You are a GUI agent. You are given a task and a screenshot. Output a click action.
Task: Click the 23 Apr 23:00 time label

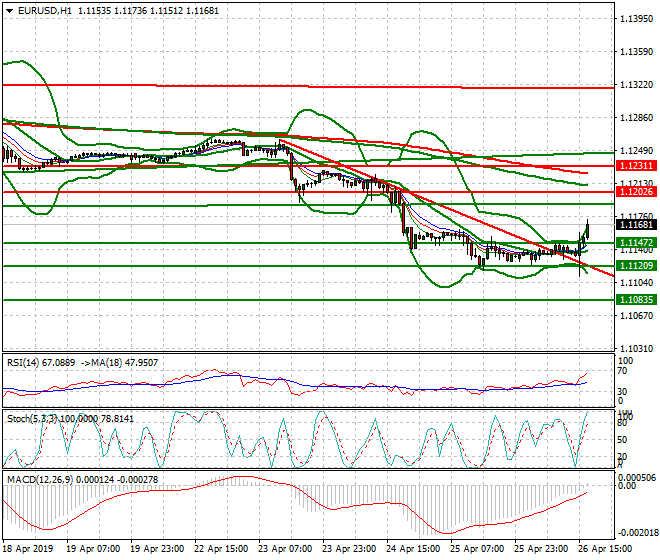pyautogui.click(x=349, y=549)
